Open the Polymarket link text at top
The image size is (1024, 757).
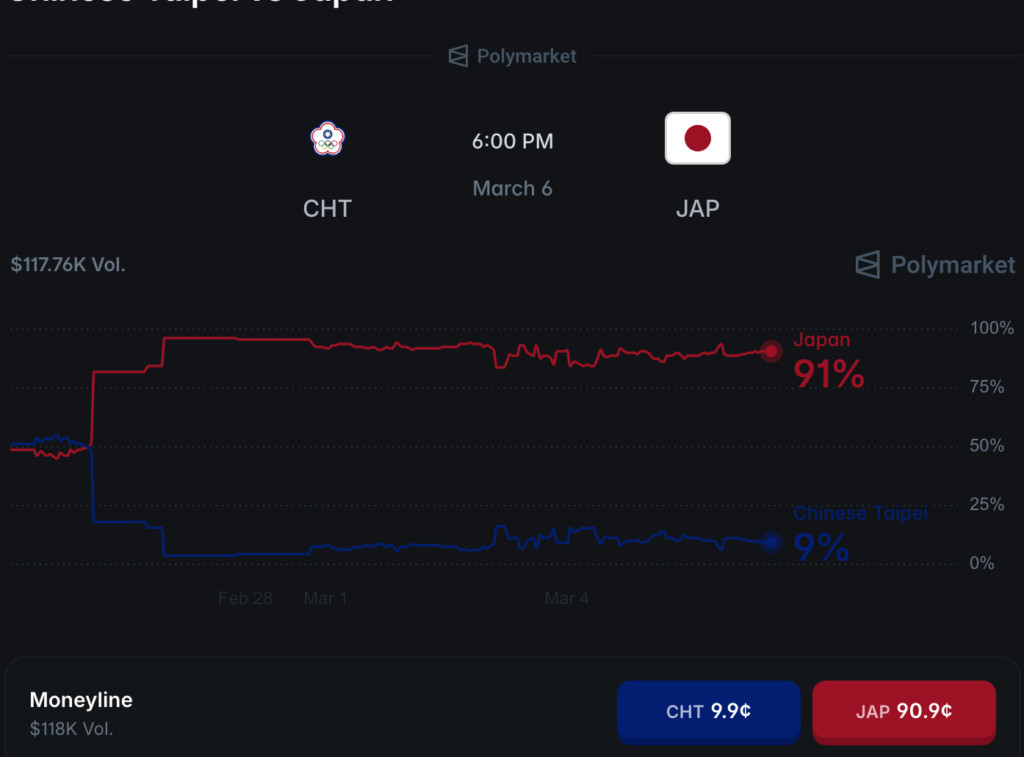pos(526,56)
